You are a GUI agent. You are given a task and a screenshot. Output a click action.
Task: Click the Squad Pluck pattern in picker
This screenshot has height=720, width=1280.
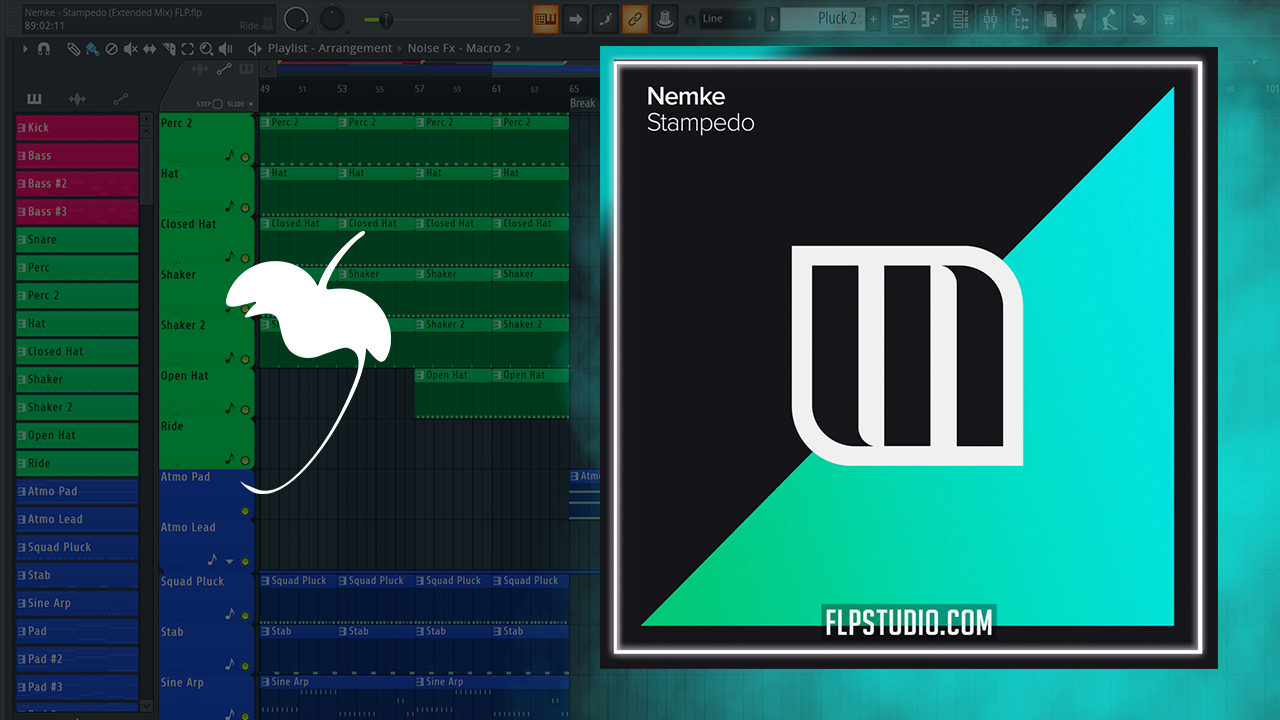pos(77,548)
